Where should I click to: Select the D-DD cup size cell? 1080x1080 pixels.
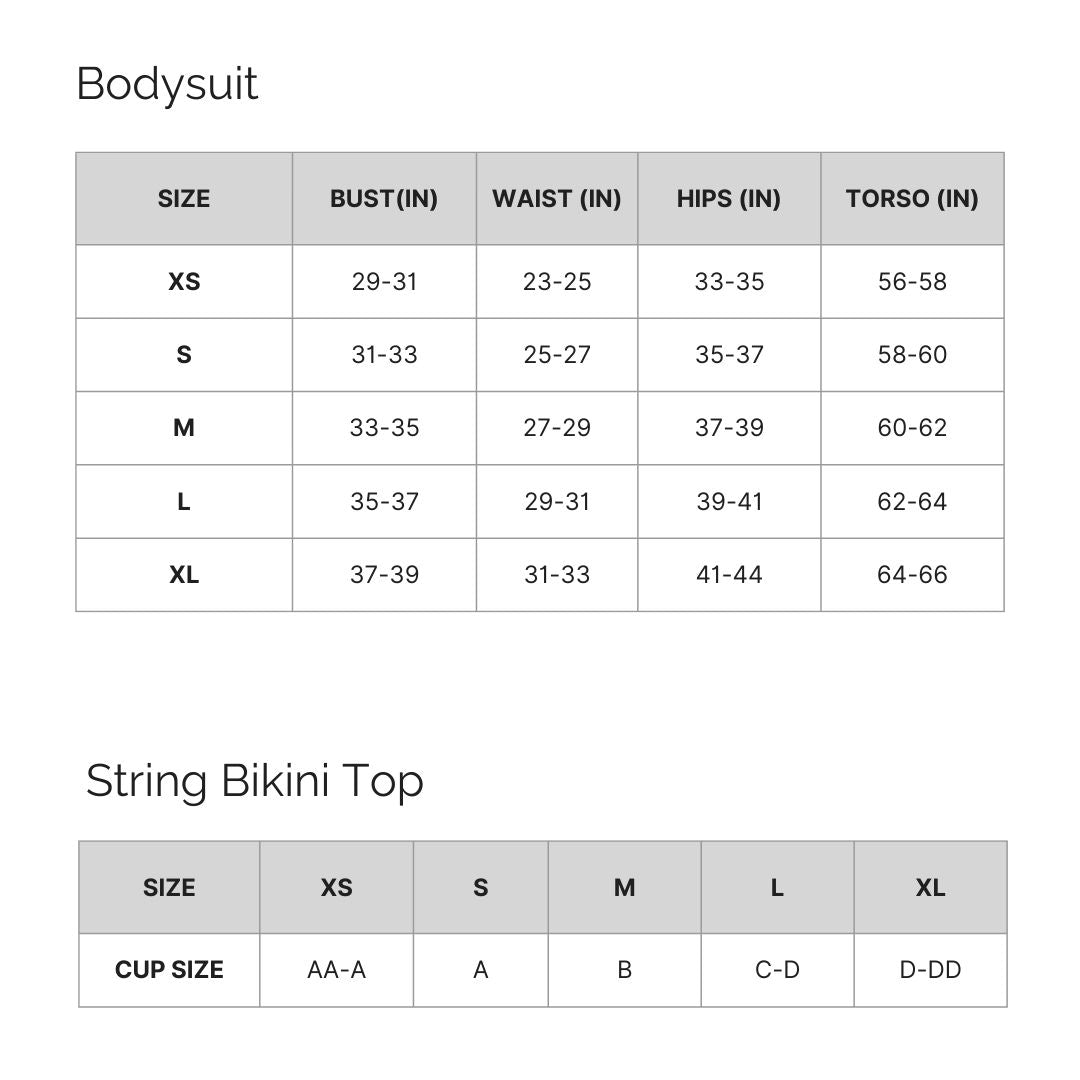pos(930,970)
